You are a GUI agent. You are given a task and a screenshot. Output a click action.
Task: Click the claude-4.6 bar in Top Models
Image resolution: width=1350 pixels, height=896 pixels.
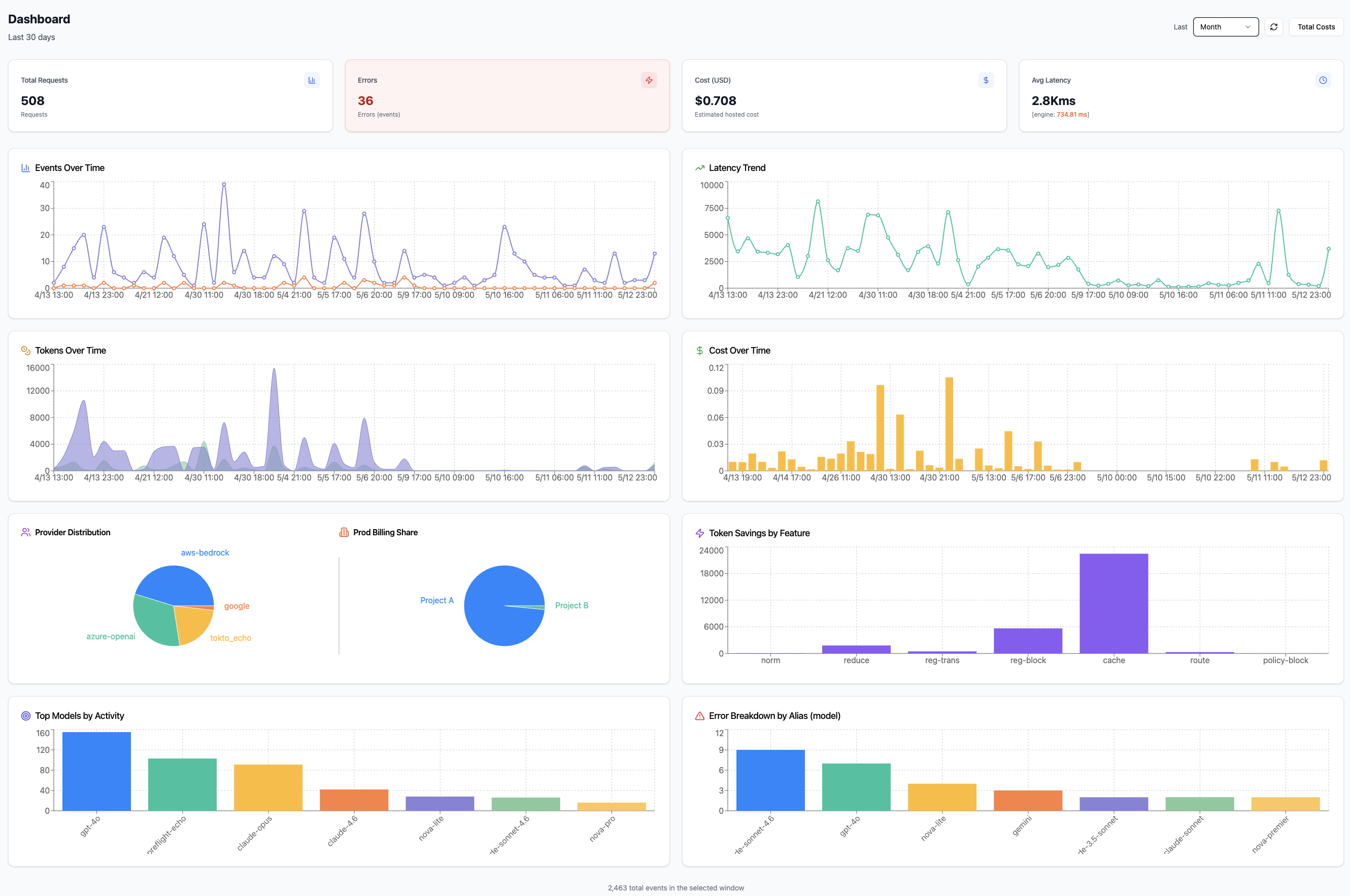pyautogui.click(x=354, y=800)
